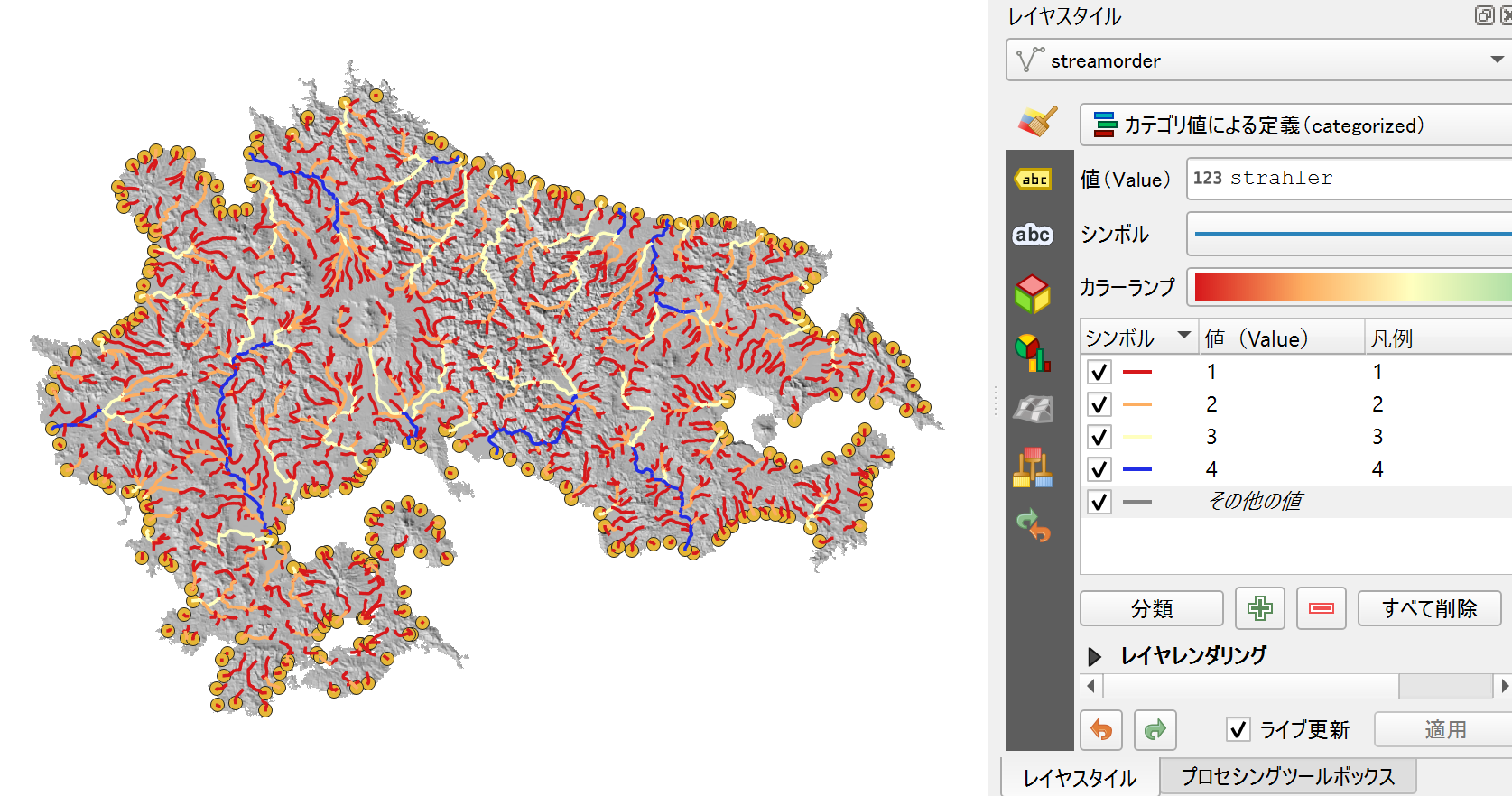Click the horizontal scrollbar left arrow
This screenshot has height=796, width=1512.
point(1090,686)
